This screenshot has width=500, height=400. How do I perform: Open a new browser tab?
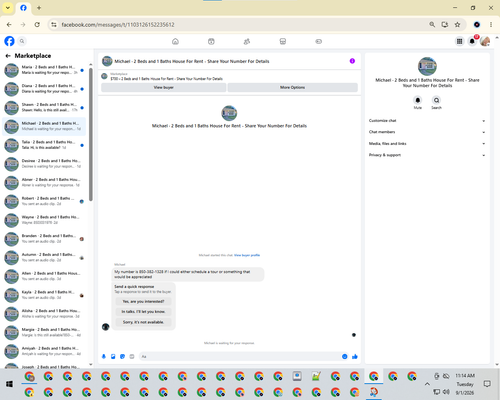39,8
